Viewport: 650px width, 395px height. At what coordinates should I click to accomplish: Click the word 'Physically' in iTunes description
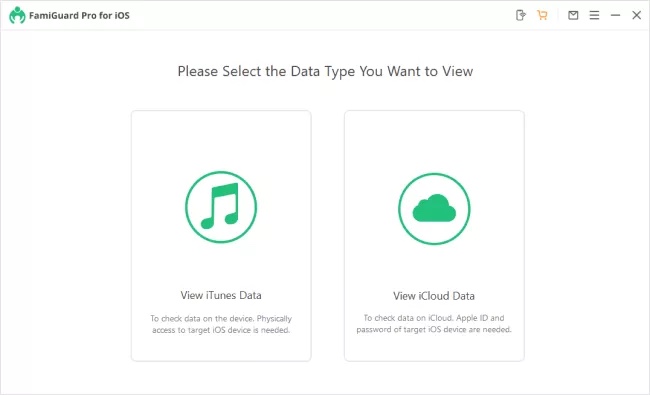tap(274, 319)
